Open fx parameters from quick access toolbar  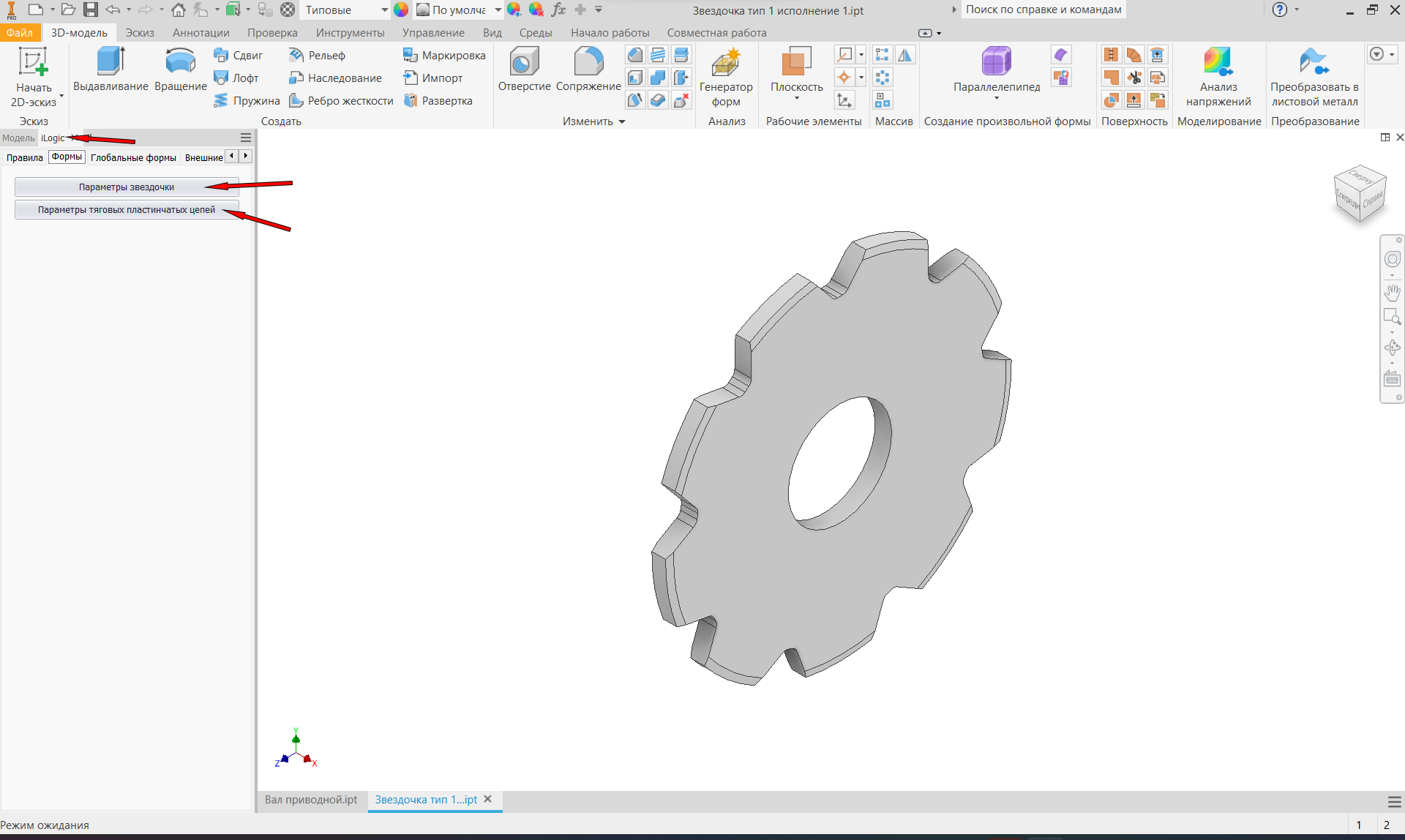[558, 10]
